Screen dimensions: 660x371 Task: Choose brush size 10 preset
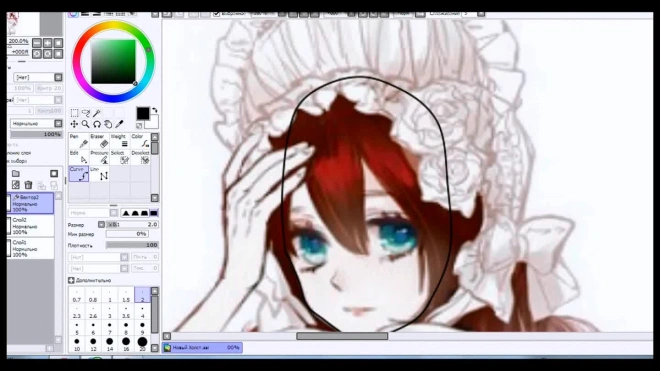coord(77,344)
